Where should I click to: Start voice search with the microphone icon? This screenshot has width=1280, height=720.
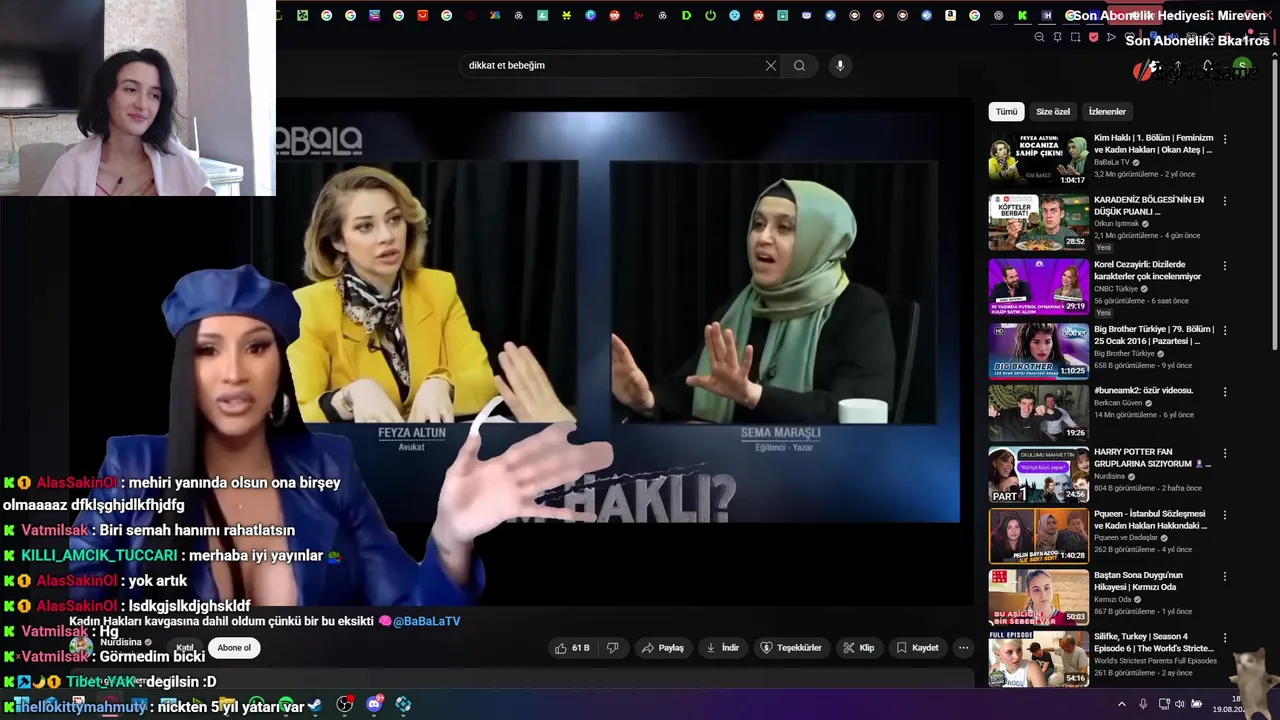[840, 66]
